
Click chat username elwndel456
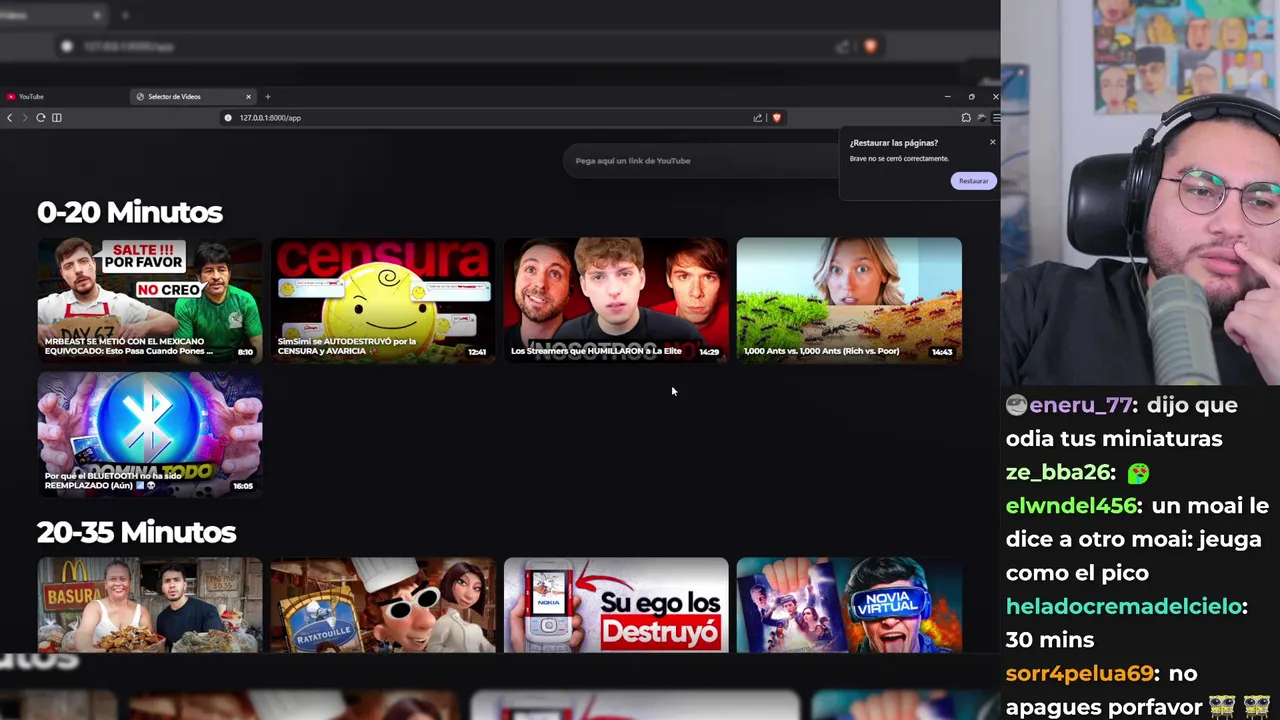tap(1072, 506)
